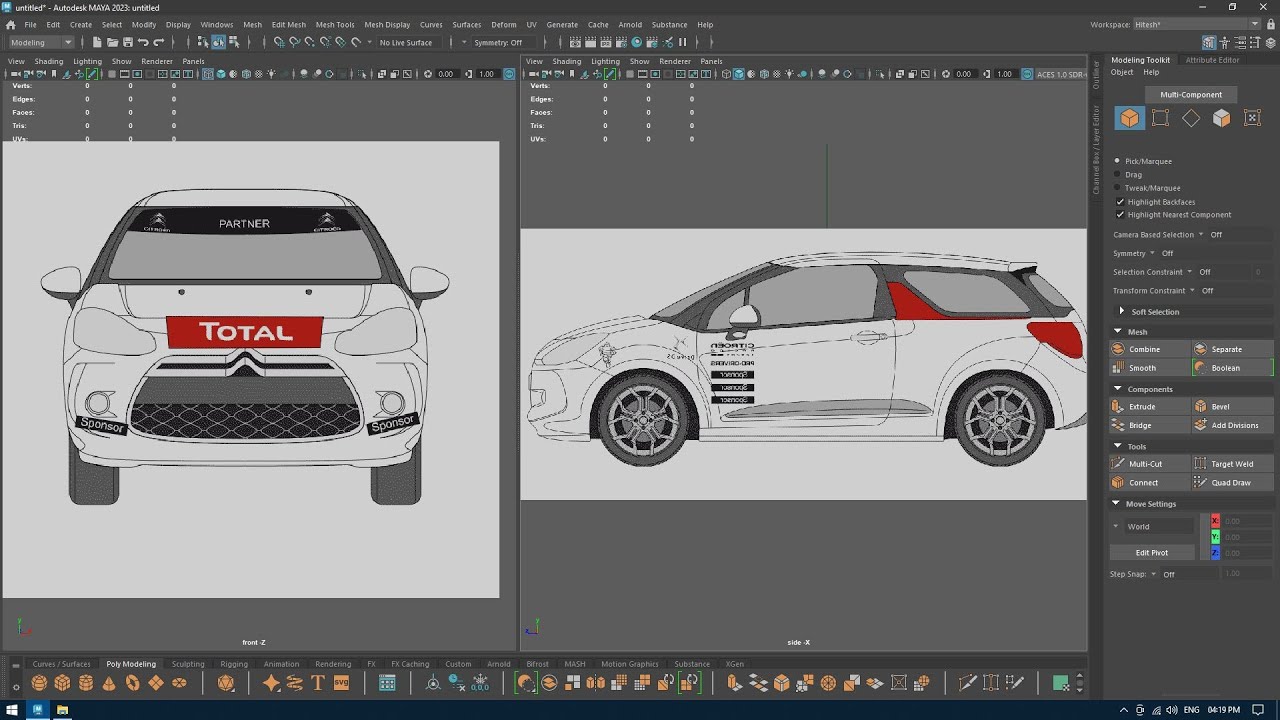The height and width of the screenshot is (720, 1280).
Task: Click the Undo arrow icon
Action: pos(143,42)
